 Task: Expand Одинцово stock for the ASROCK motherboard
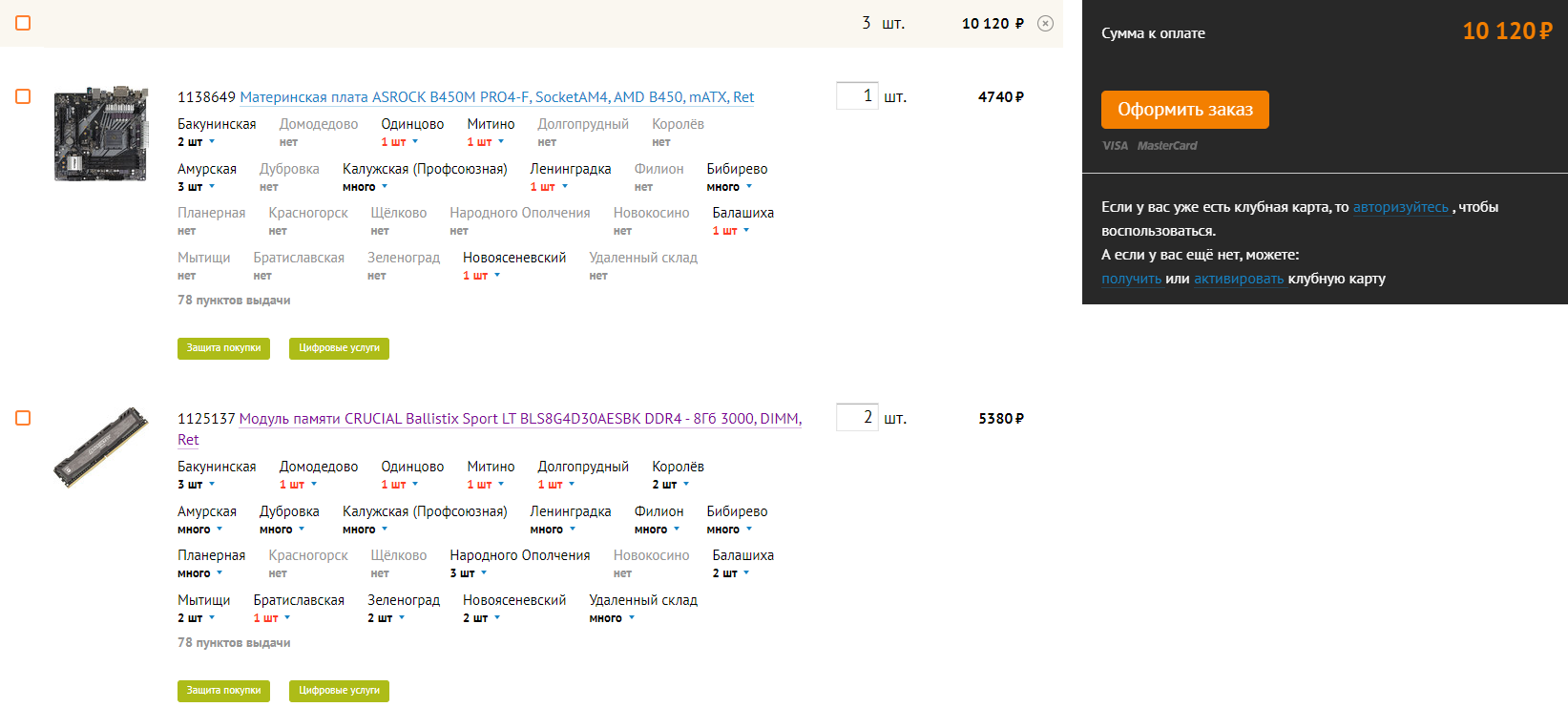click(400, 142)
